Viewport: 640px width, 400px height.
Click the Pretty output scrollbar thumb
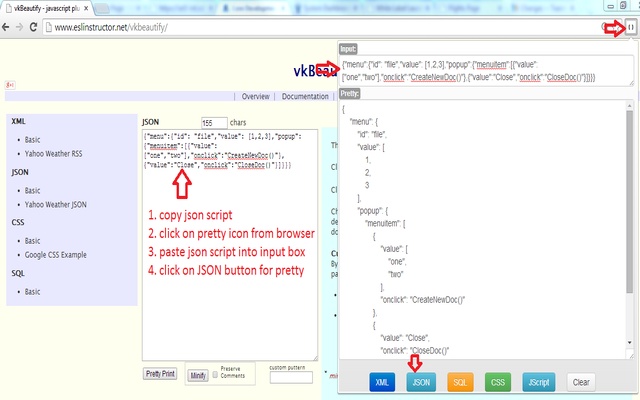[x=629, y=201]
